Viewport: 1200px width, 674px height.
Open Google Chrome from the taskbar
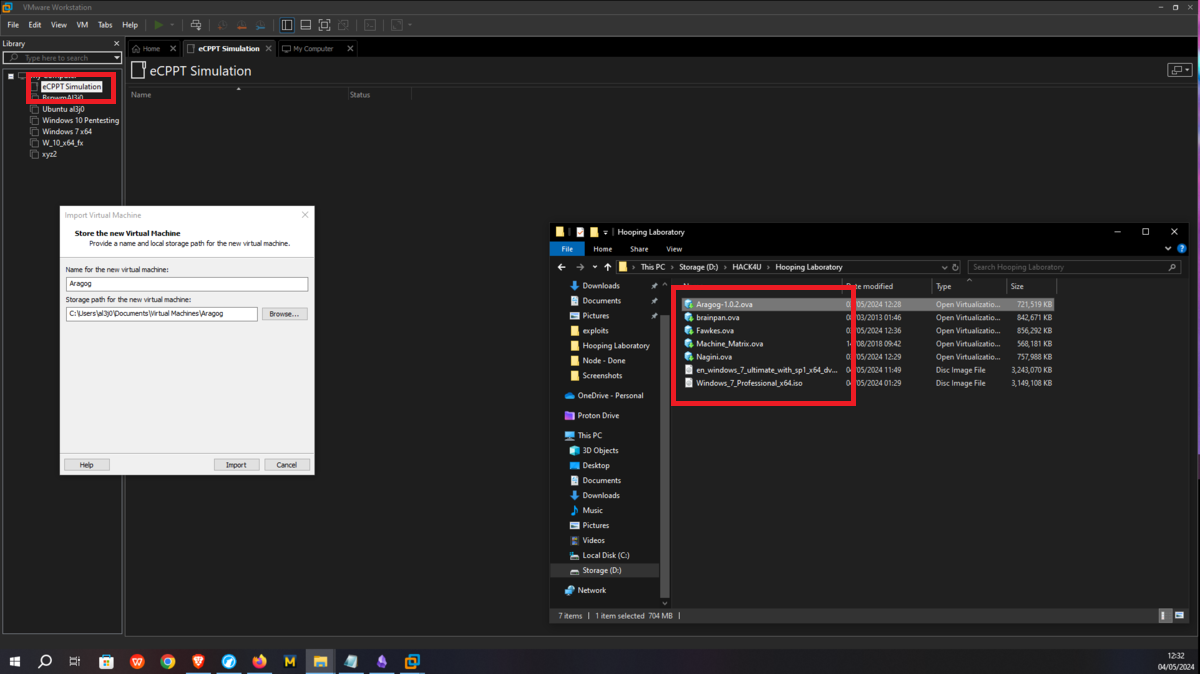(x=168, y=661)
